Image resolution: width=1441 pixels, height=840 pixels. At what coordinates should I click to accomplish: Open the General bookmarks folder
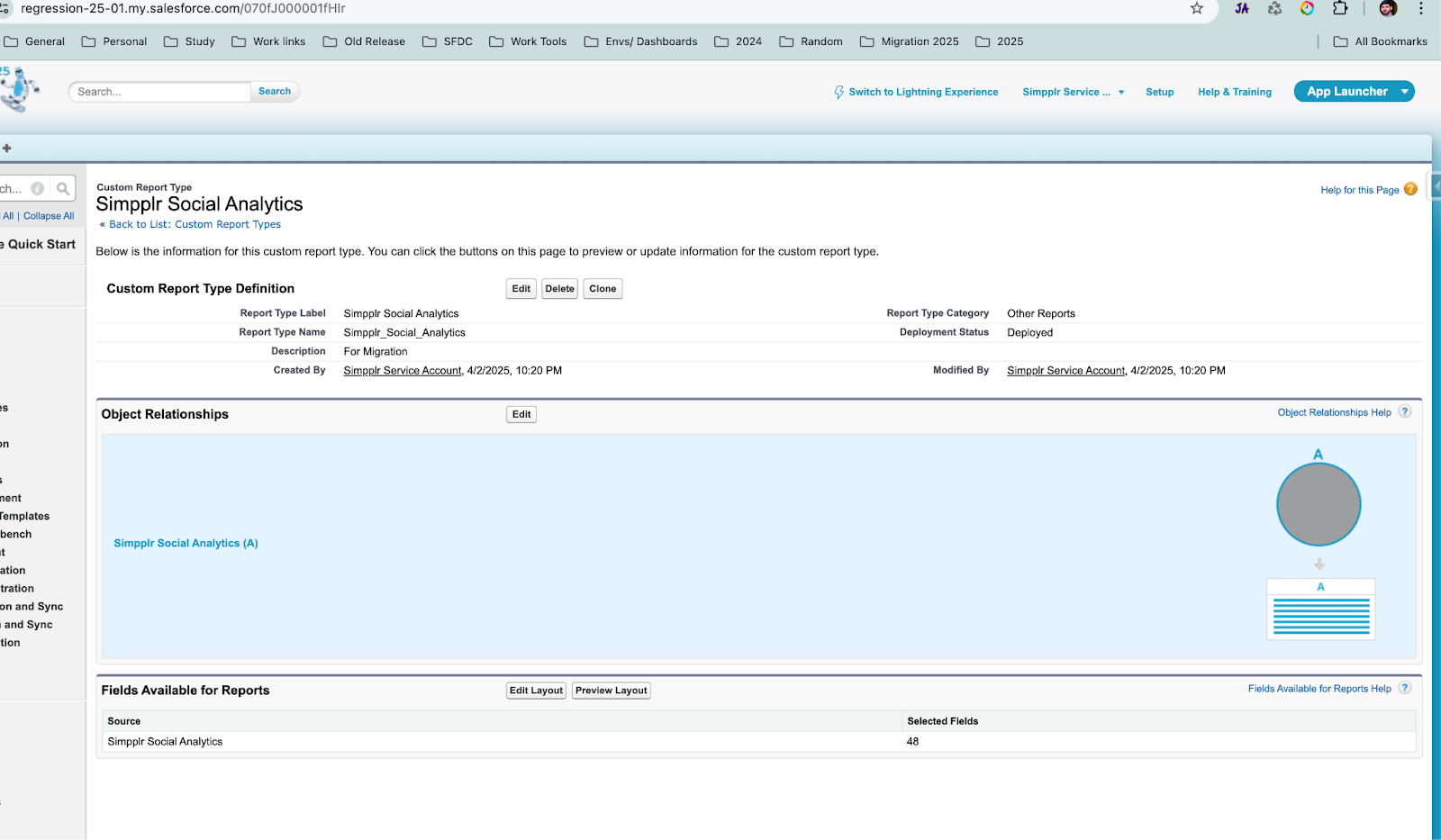pyautogui.click(x=34, y=41)
